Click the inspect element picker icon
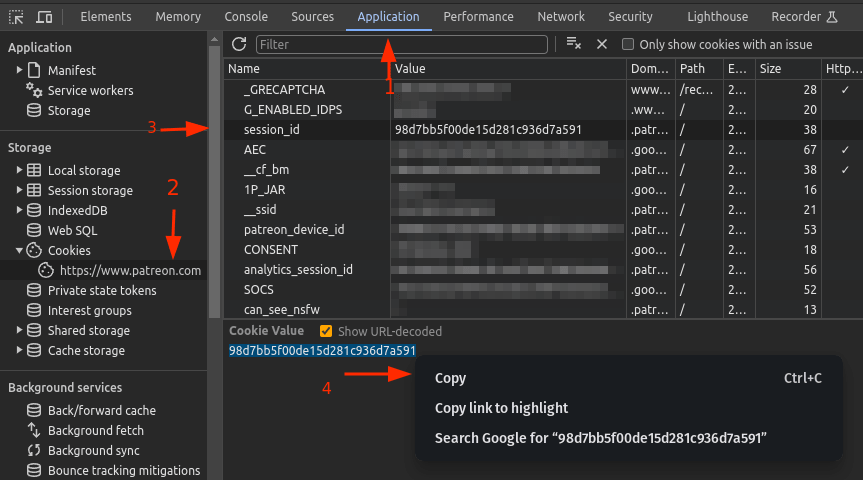 pos(17,17)
